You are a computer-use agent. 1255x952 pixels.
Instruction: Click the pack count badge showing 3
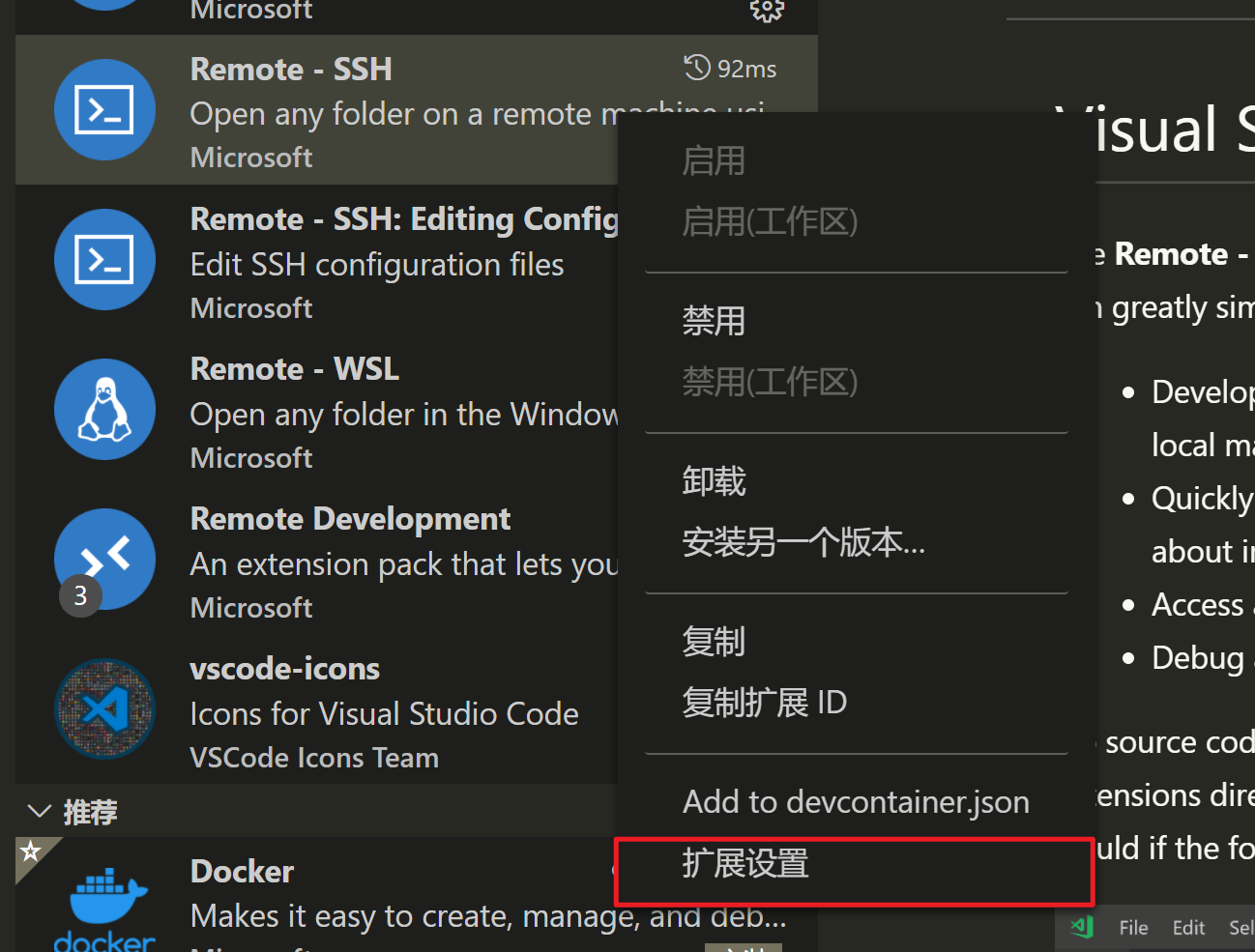click(80, 595)
